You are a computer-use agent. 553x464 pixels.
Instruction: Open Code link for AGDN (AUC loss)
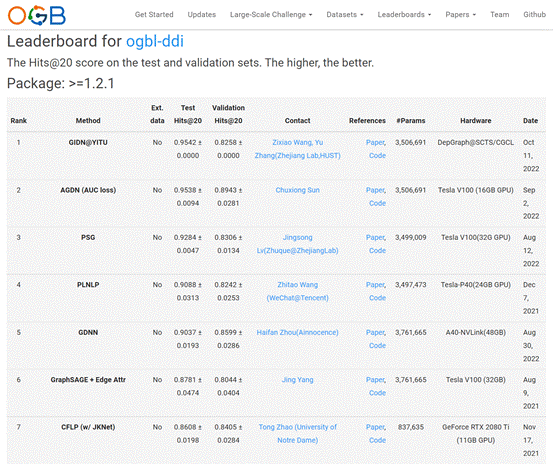tap(377, 203)
